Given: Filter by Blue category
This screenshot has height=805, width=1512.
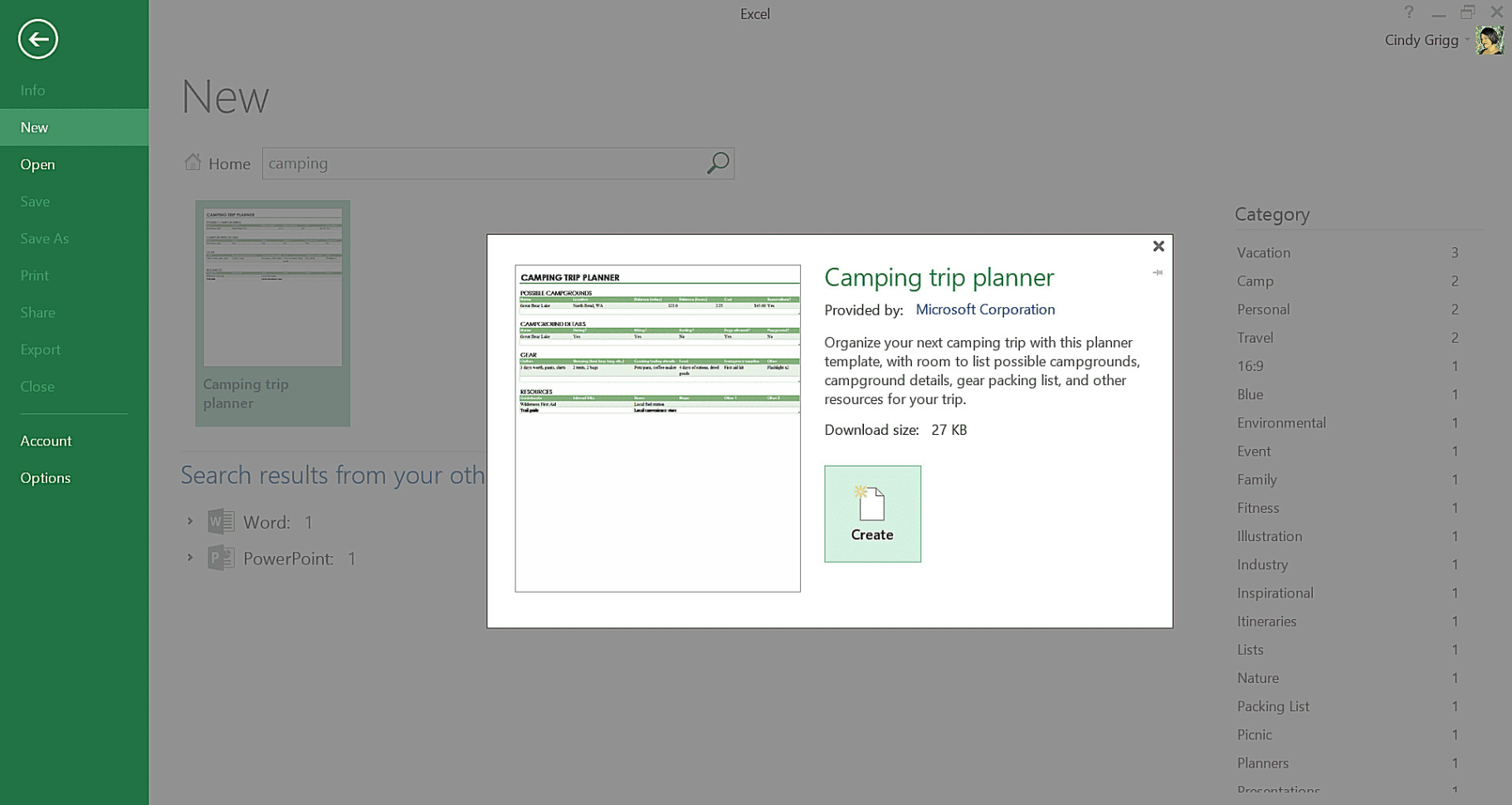Looking at the screenshot, I should tap(1348, 394).
